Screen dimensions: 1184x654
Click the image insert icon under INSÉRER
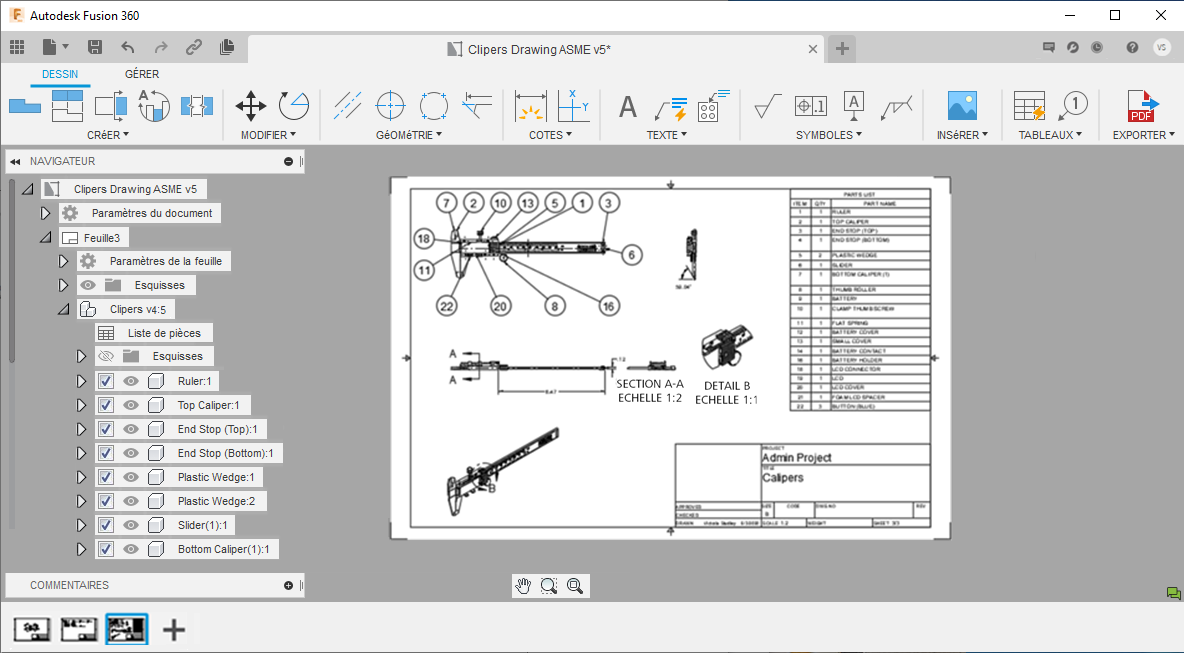point(961,106)
